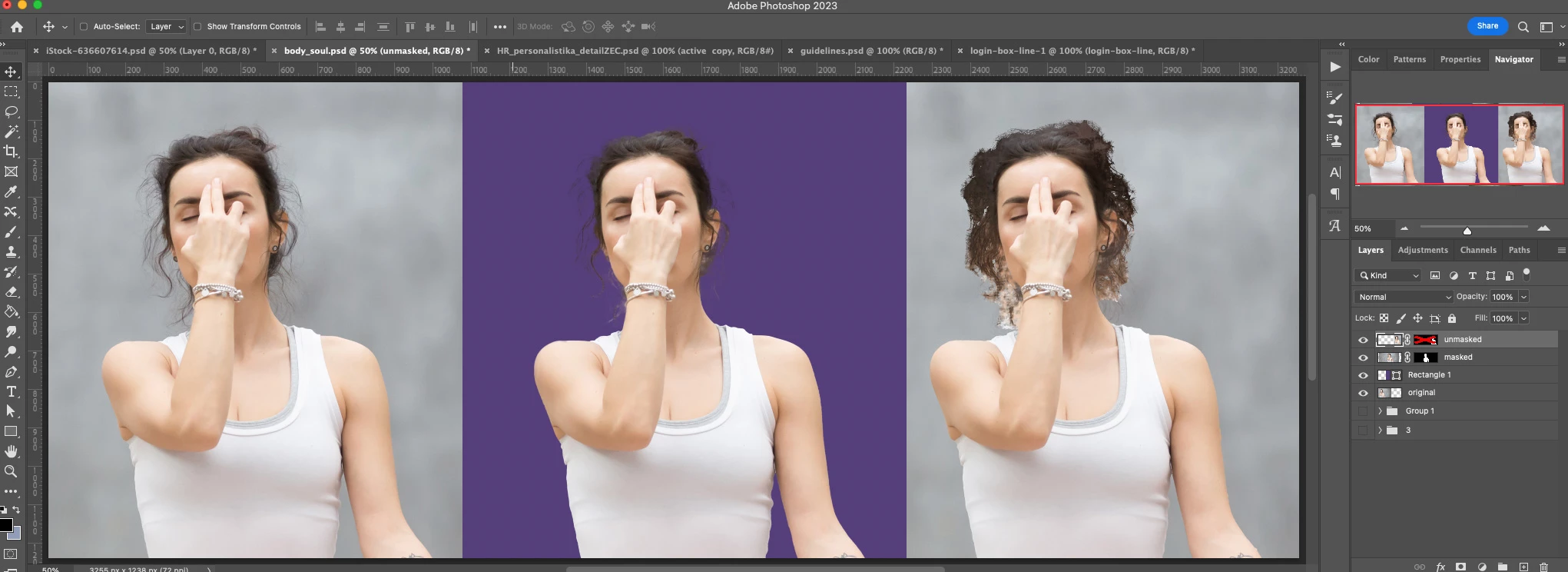Open the Character panel icon
Viewport: 1568px width, 572px height.
click(x=1335, y=172)
